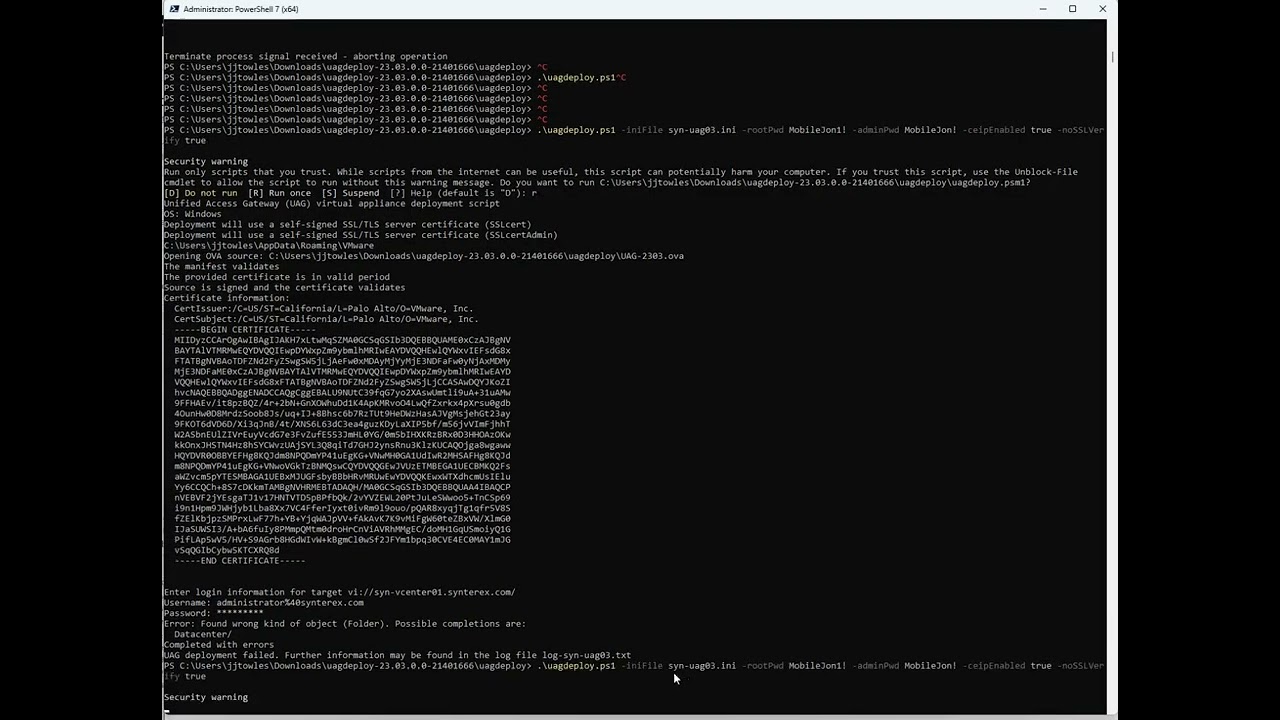Click the 'Completed with errors' line
This screenshot has height=720, width=1280.
coord(219,644)
